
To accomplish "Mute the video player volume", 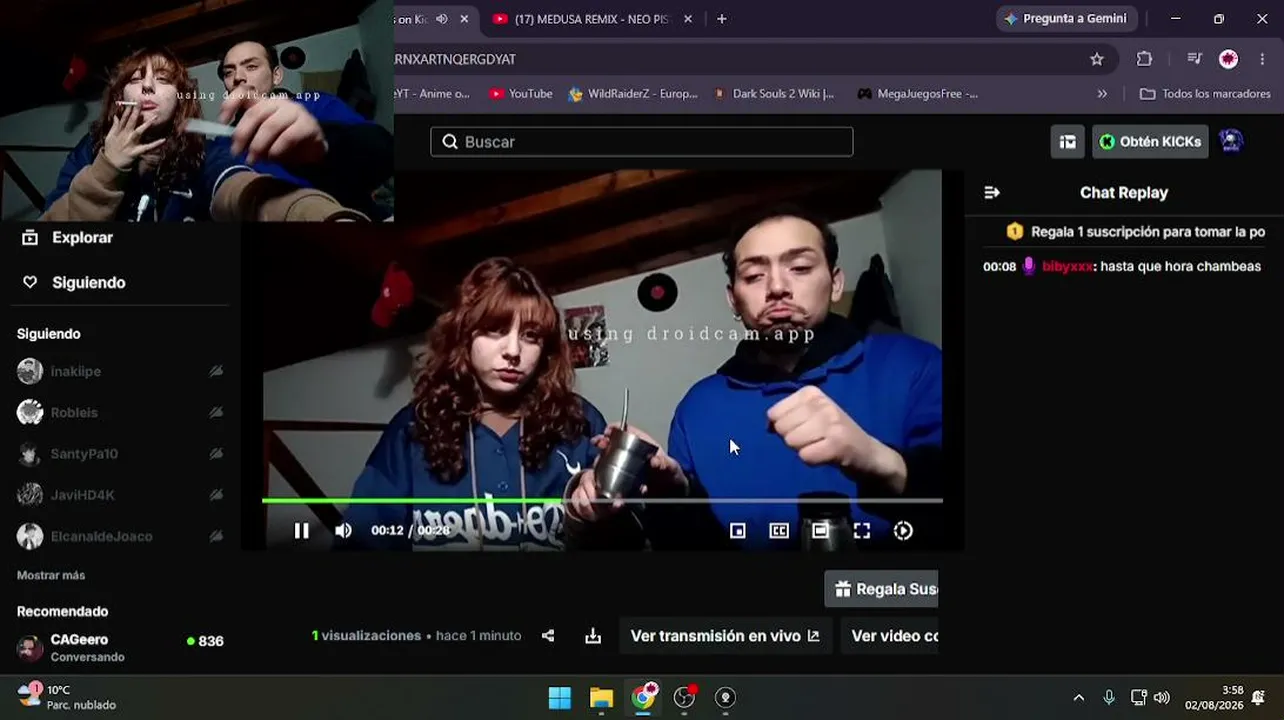I will (343, 531).
